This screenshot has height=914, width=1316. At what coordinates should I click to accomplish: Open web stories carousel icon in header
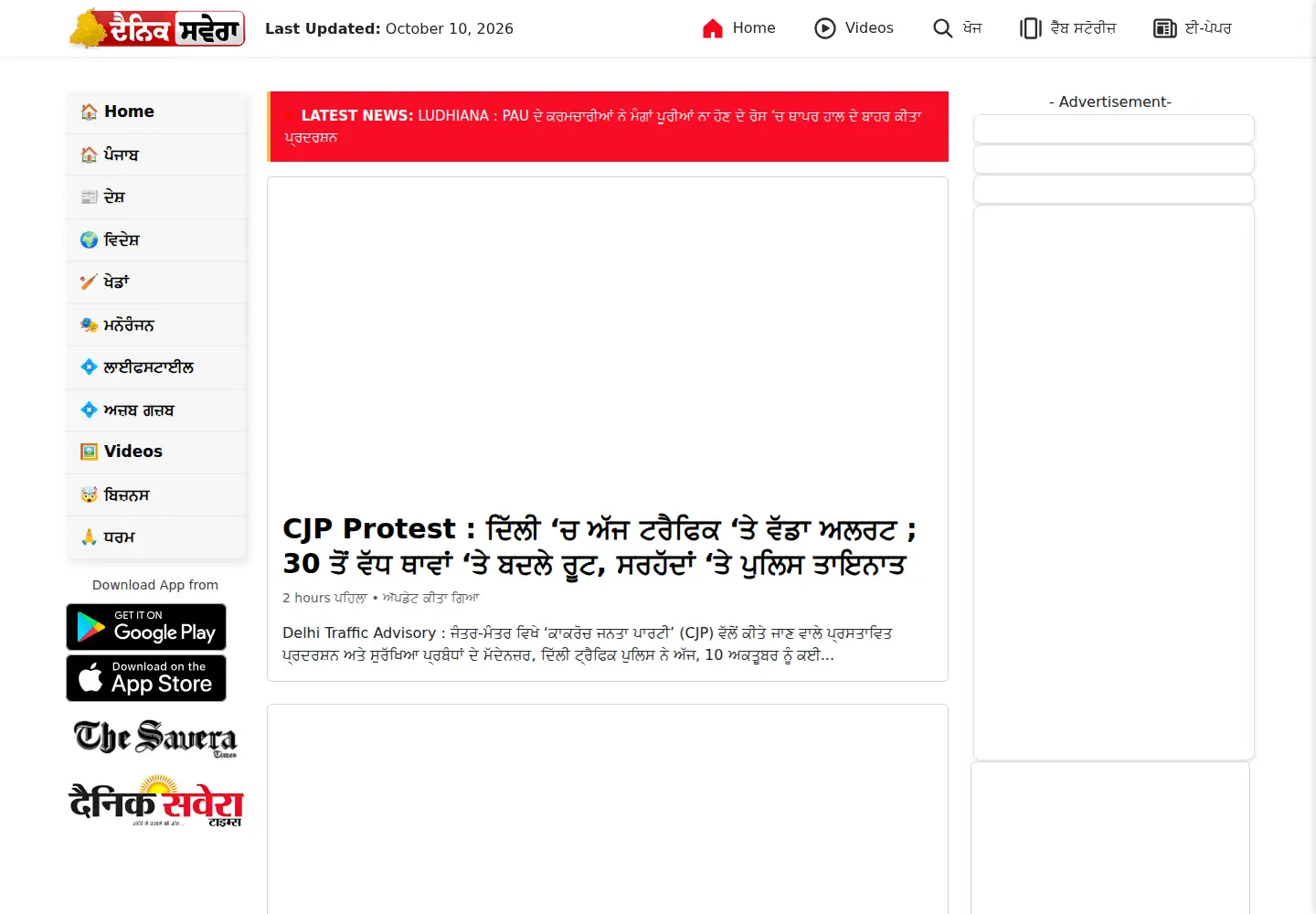click(x=1031, y=28)
